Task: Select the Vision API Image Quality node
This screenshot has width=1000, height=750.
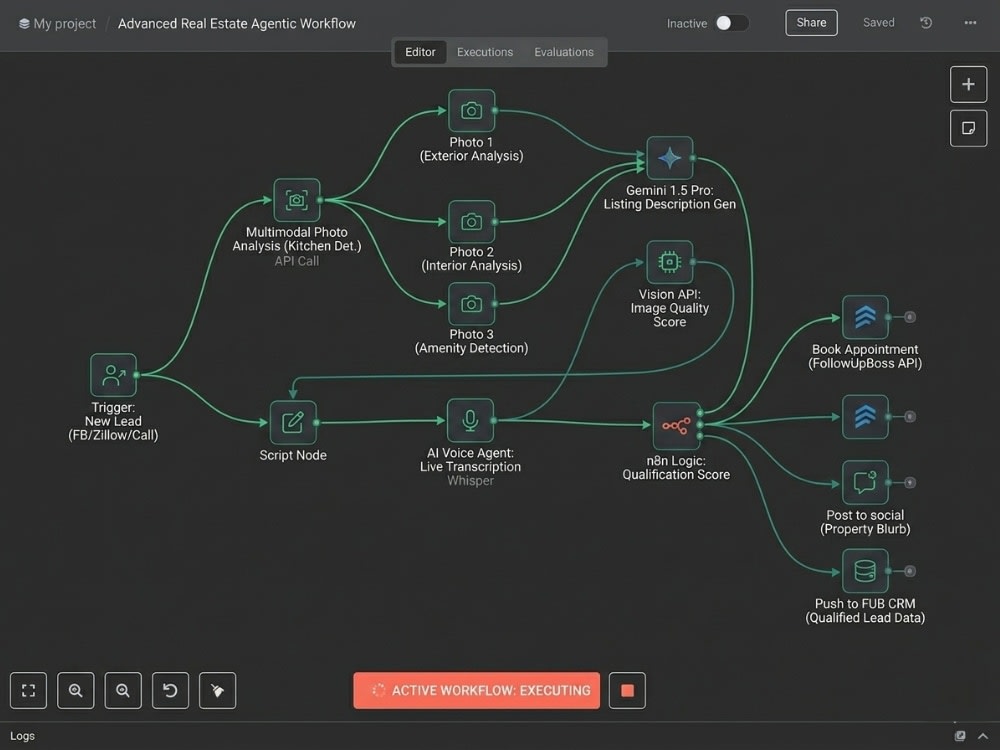Action: click(x=670, y=262)
